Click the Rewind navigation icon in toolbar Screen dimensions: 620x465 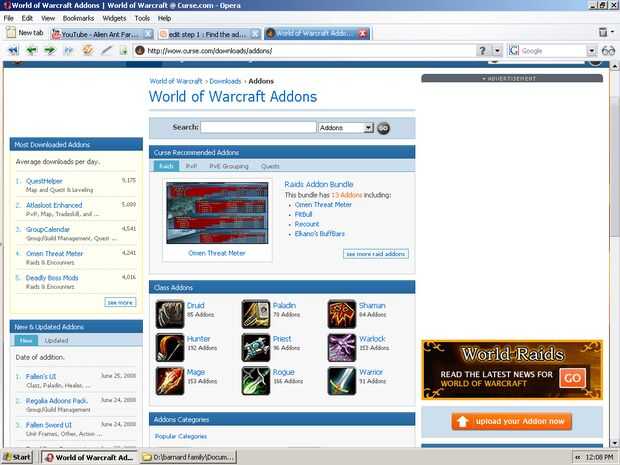tap(13, 51)
